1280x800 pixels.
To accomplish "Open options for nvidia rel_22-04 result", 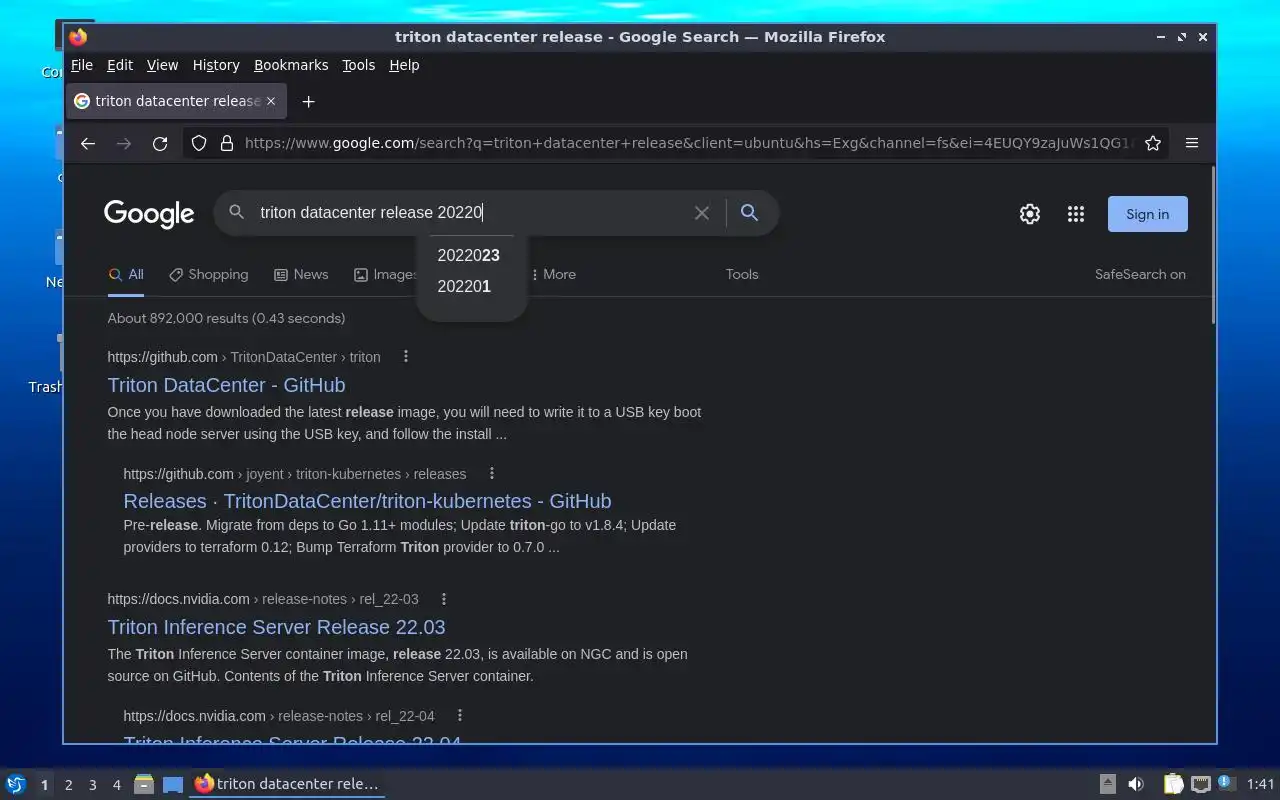I will coord(459,715).
